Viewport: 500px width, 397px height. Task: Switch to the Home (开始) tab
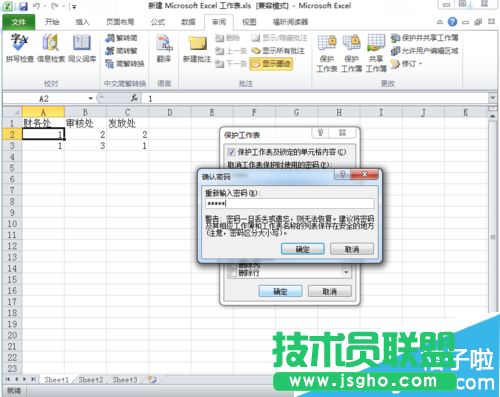52,22
